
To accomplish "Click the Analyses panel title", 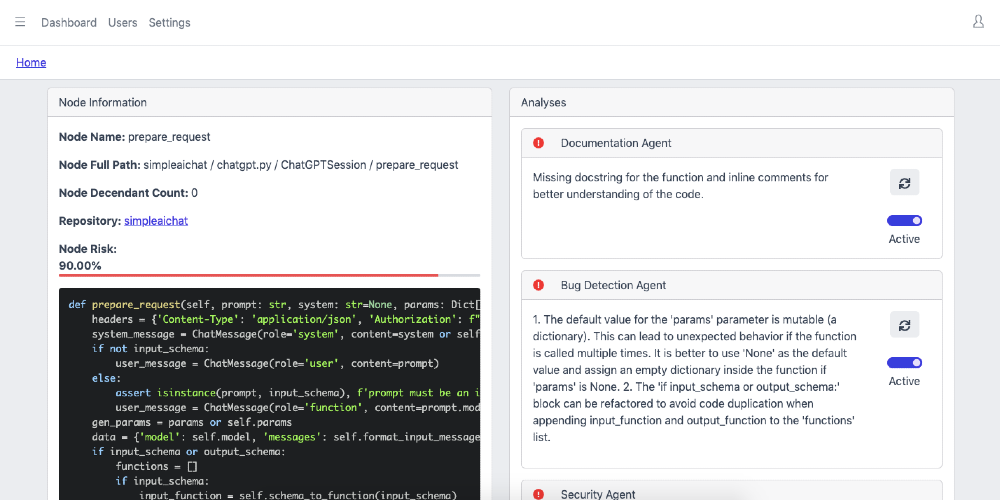I will (x=543, y=102).
